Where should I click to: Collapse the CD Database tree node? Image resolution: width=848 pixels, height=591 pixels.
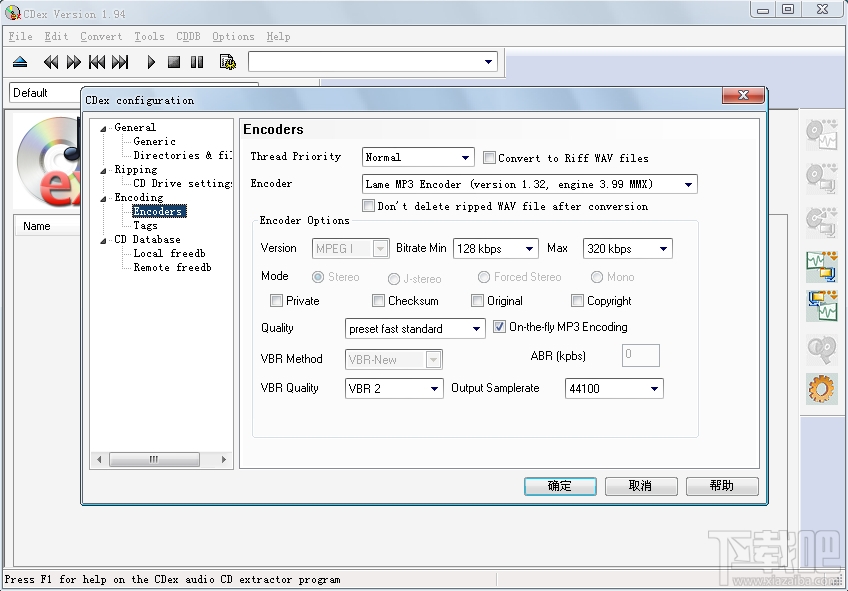103,241
